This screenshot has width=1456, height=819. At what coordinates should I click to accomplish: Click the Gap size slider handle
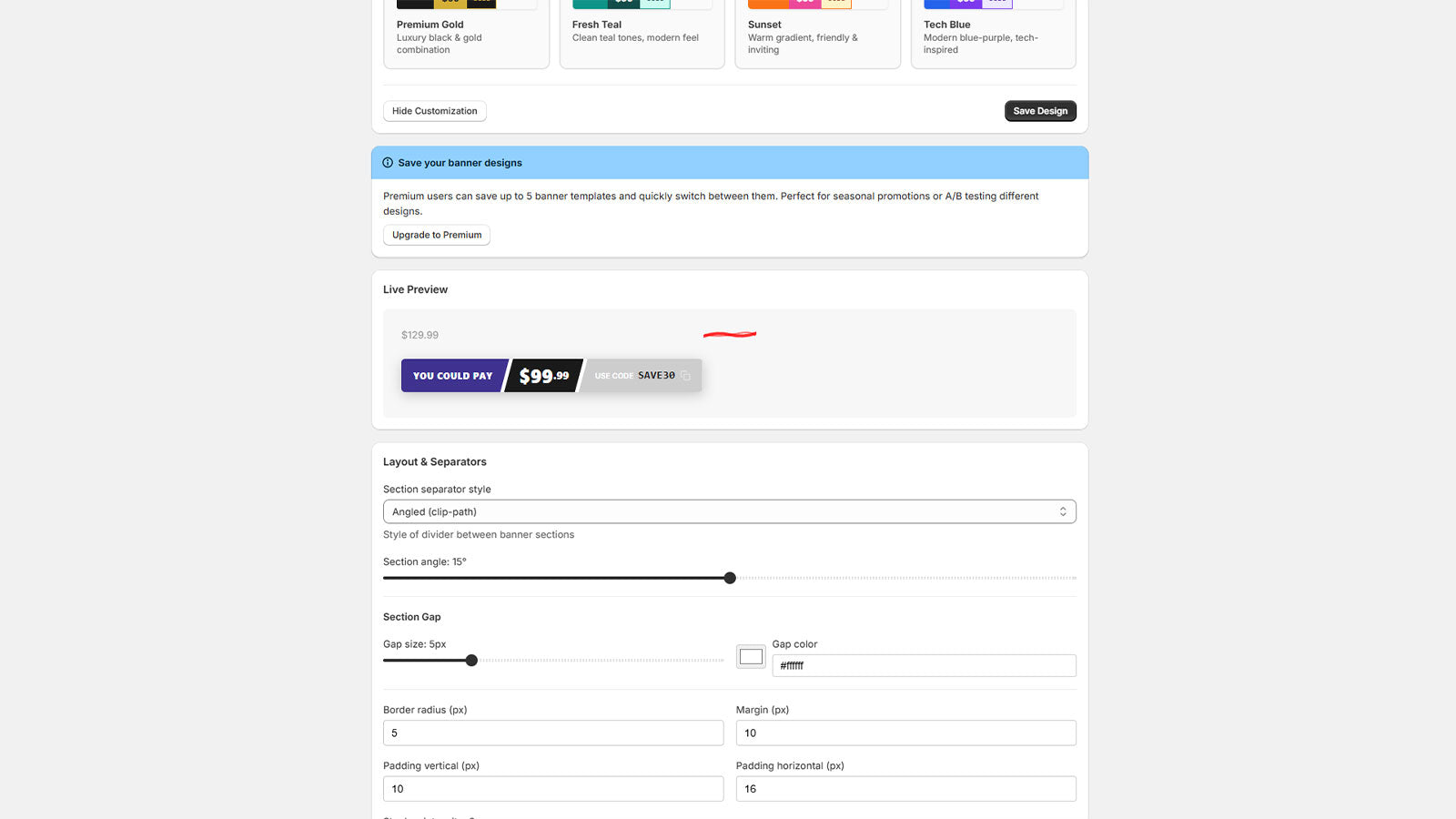click(471, 661)
